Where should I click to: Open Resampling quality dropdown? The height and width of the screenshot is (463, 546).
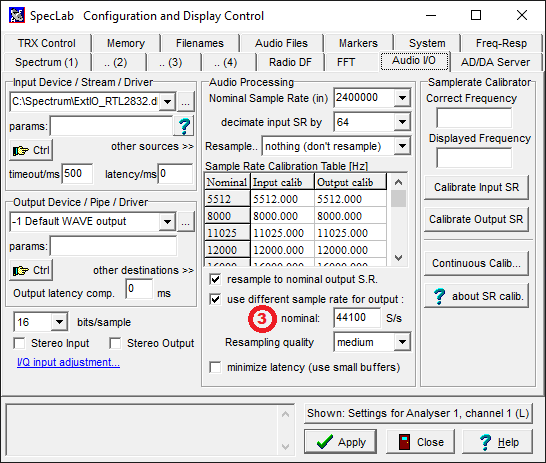coord(402,342)
